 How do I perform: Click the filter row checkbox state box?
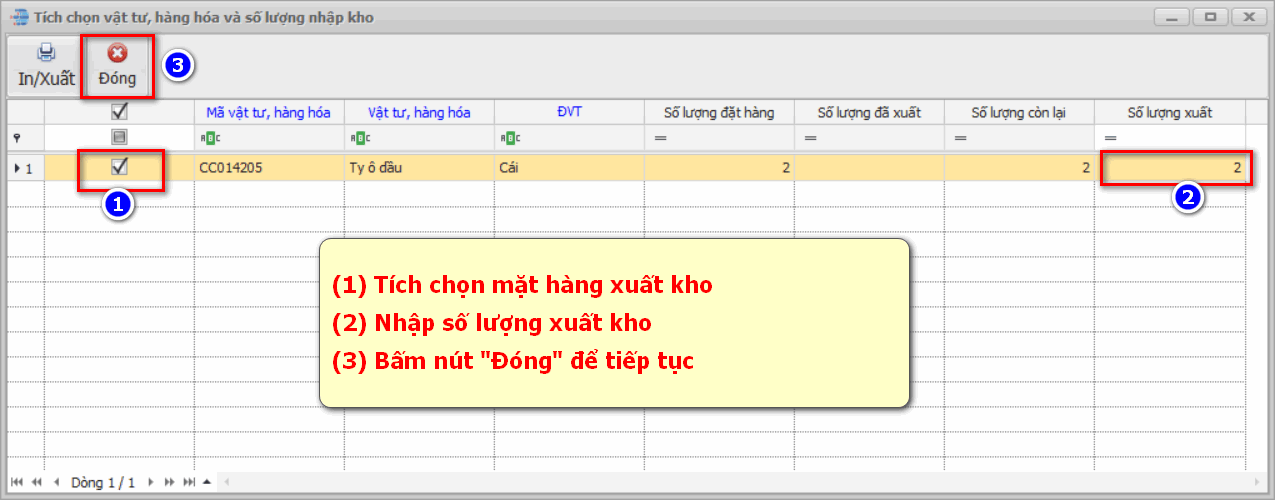(119, 137)
